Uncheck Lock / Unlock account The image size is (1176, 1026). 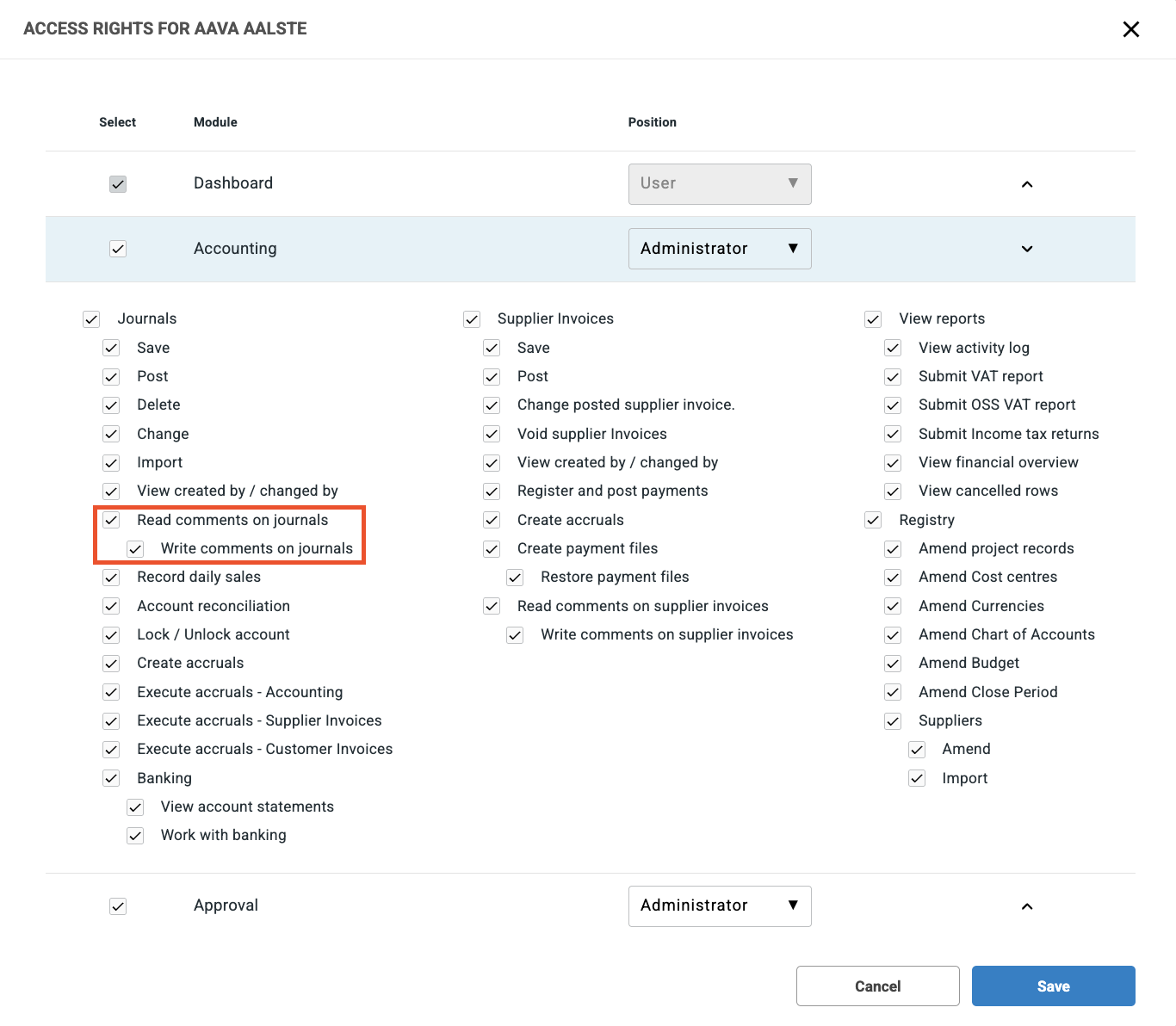111,635
